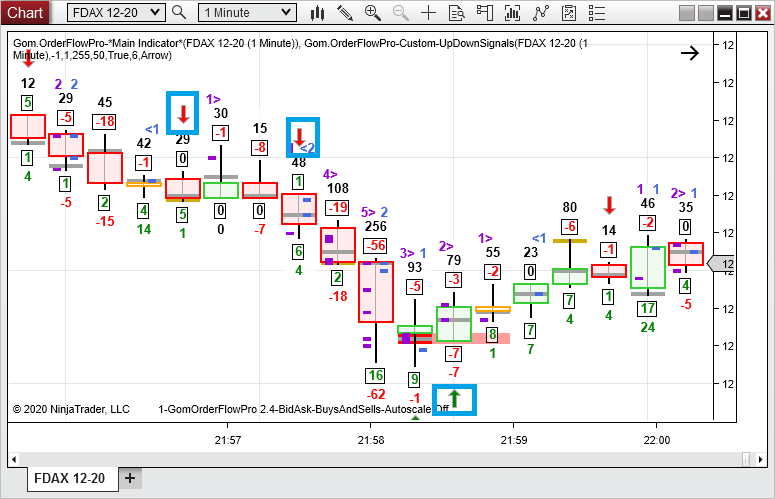The width and height of the screenshot is (775, 499).
Task: Open the Chart Trader icon
Action: coord(485,13)
